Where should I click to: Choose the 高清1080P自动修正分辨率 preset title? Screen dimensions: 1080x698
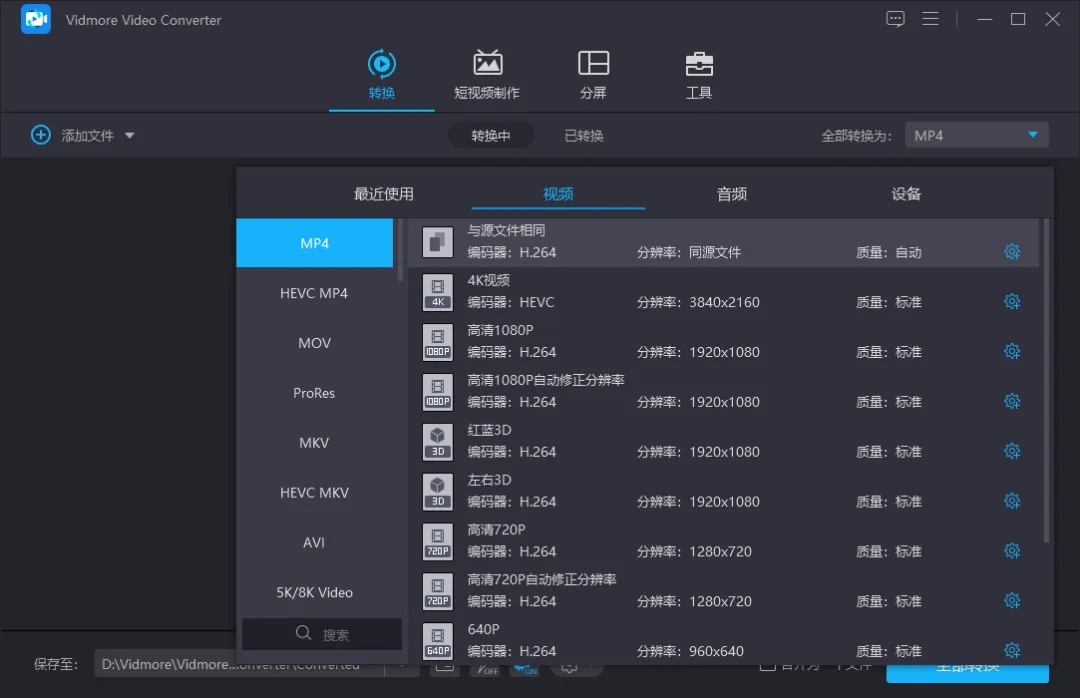546,380
